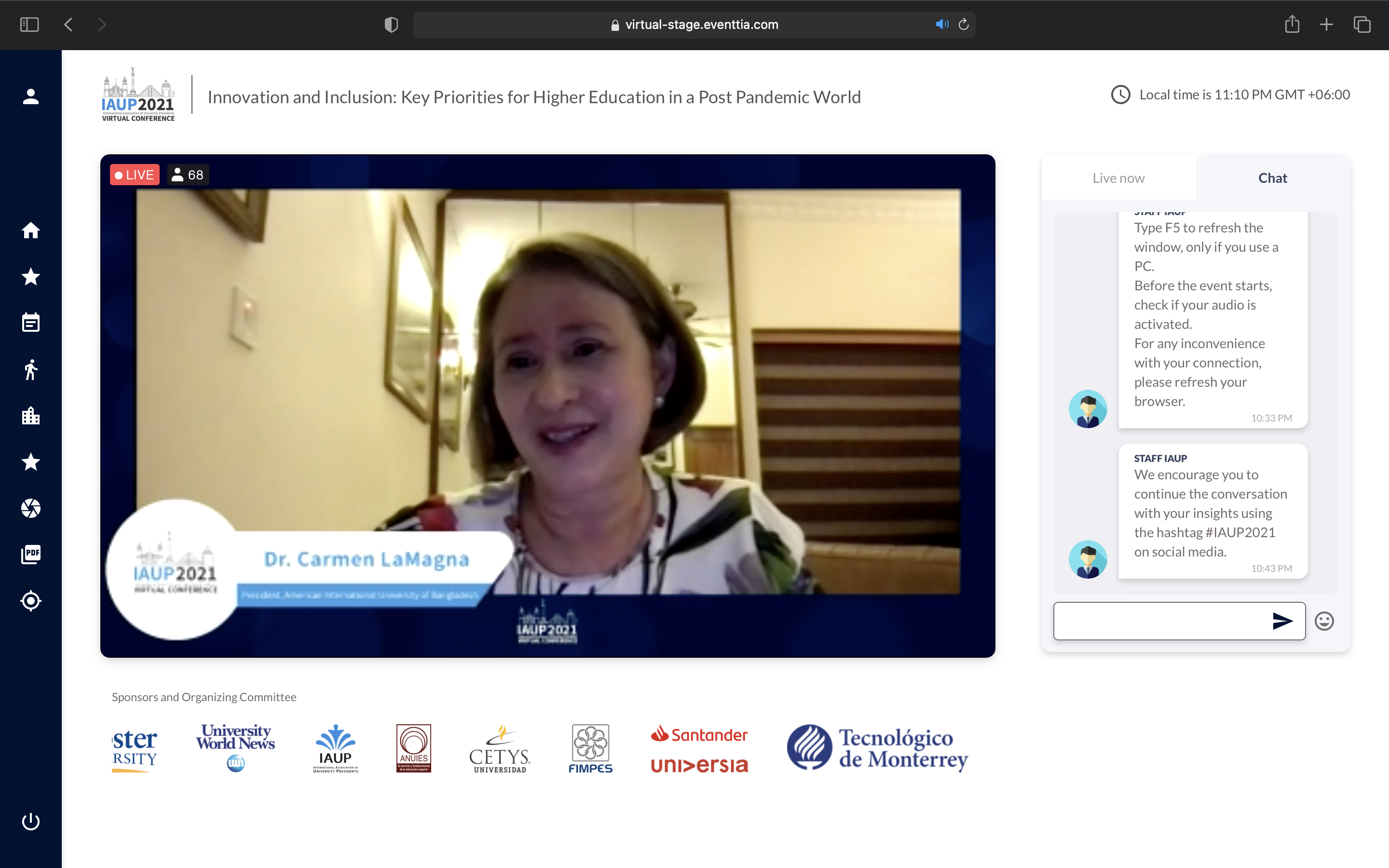Reload the page in address bar

click(964, 24)
